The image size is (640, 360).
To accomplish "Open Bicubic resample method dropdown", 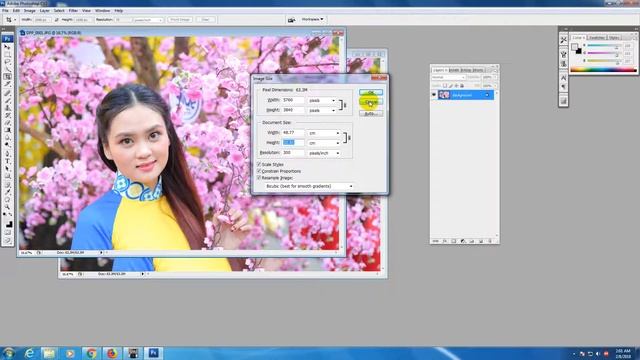I will pyautogui.click(x=309, y=186).
